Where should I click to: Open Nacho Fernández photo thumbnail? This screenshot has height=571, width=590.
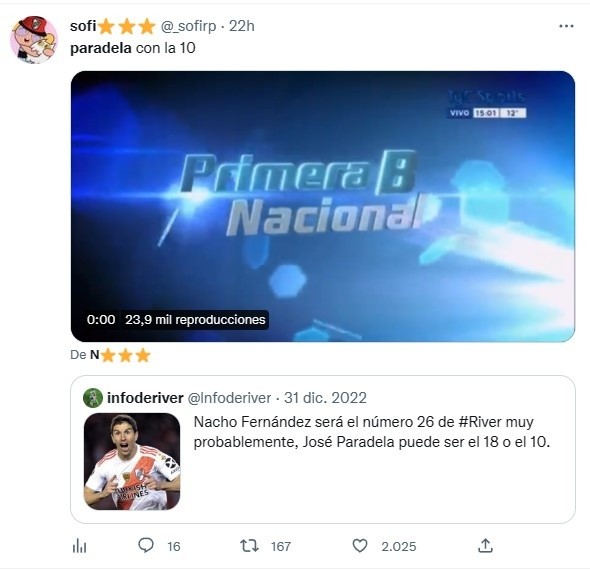132,462
